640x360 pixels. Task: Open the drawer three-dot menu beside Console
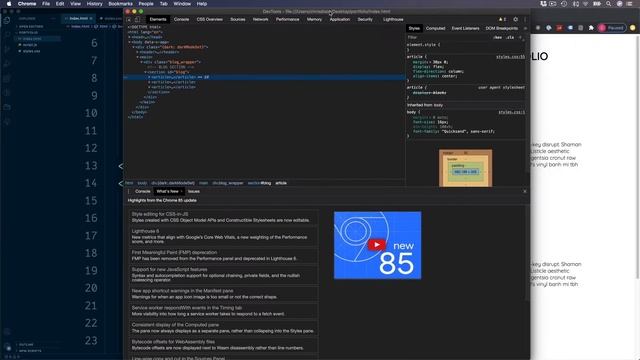point(129,191)
